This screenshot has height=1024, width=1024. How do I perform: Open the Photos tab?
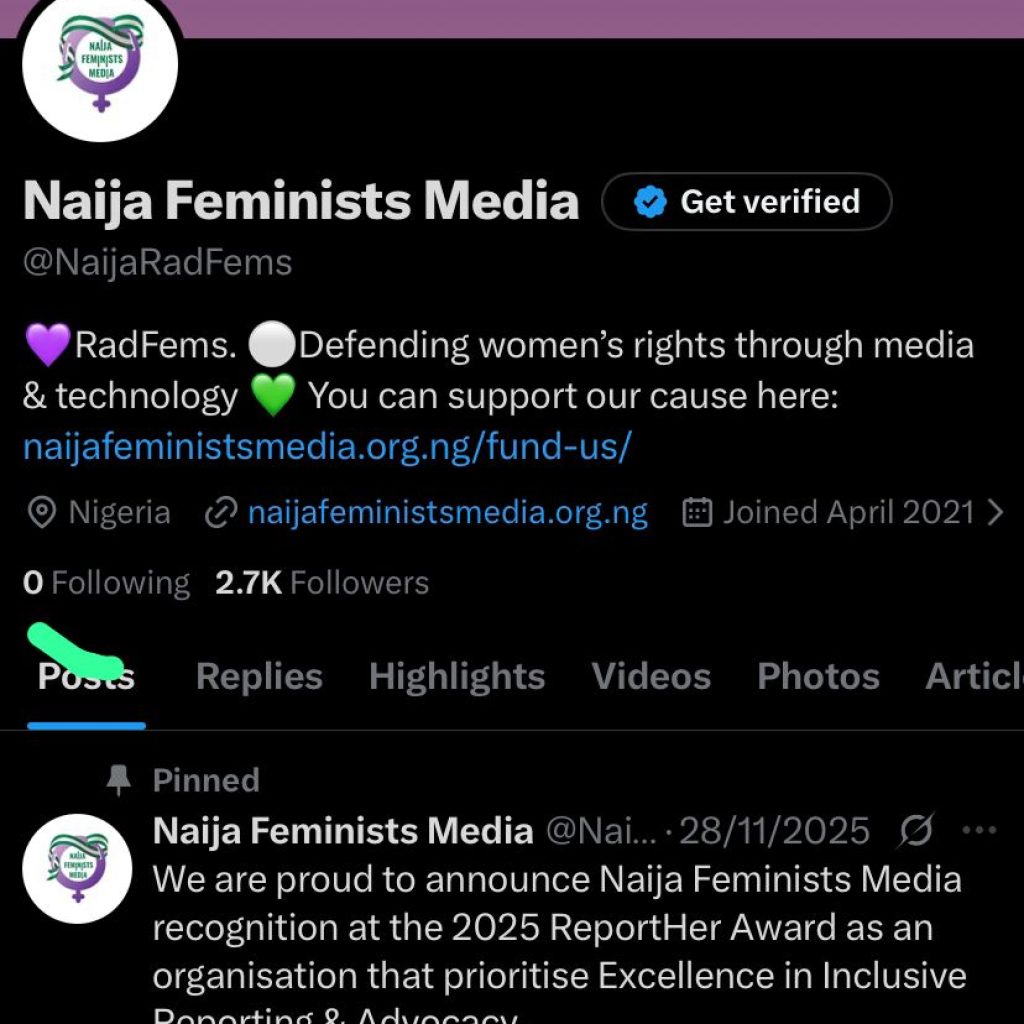(818, 677)
